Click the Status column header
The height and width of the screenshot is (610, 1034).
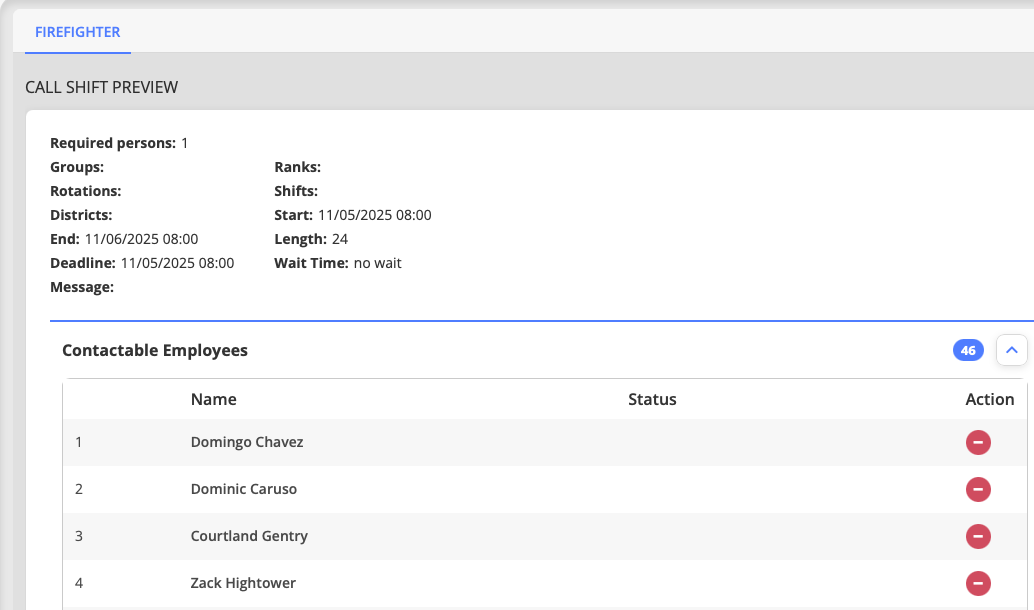coord(652,399)
